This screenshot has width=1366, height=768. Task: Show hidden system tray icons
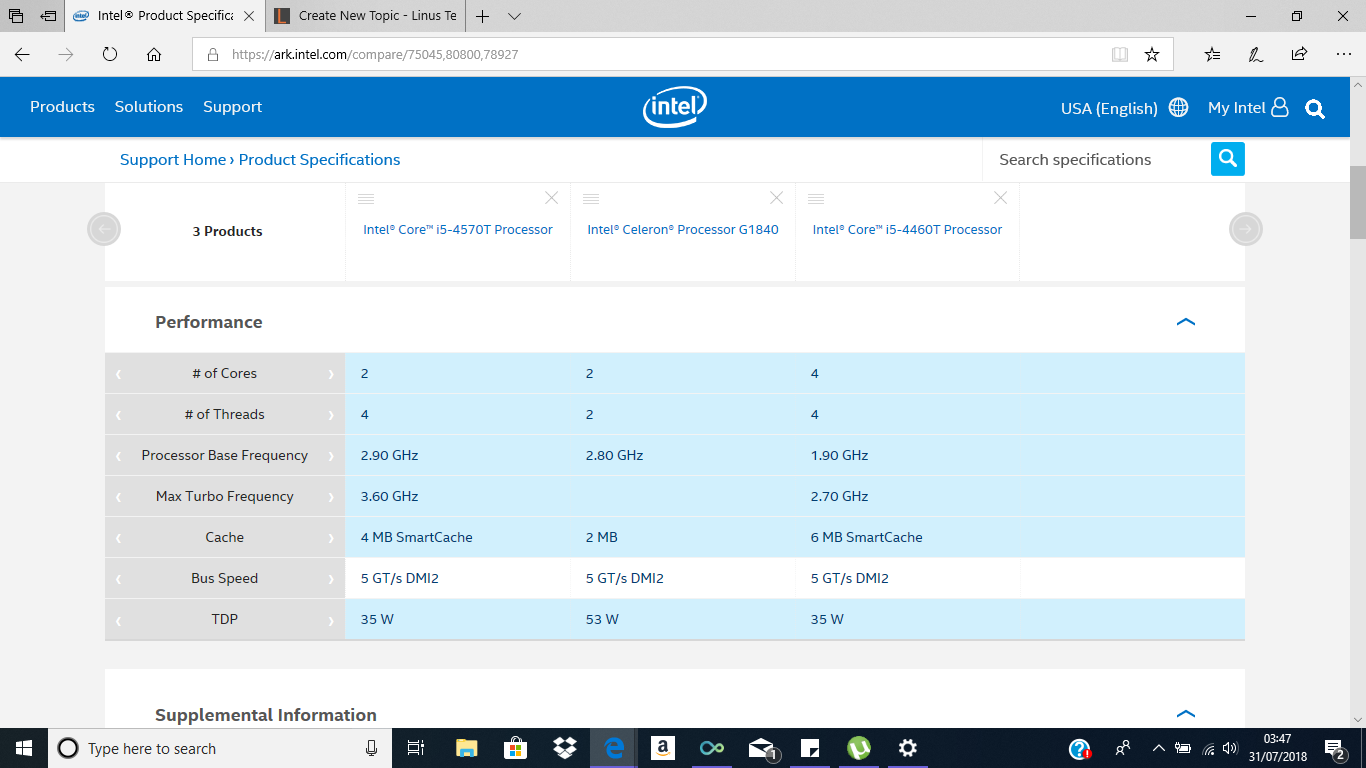coord(1158,748)
